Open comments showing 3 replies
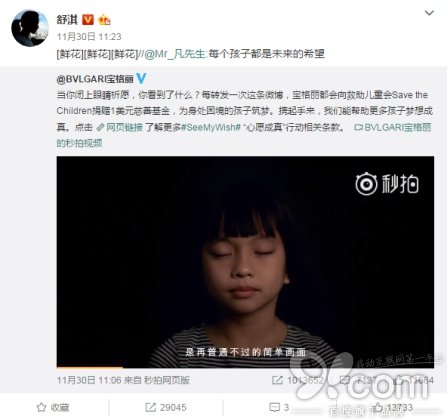Image resolution: width=448 pixels, height=420 pixels. (279, 407)
